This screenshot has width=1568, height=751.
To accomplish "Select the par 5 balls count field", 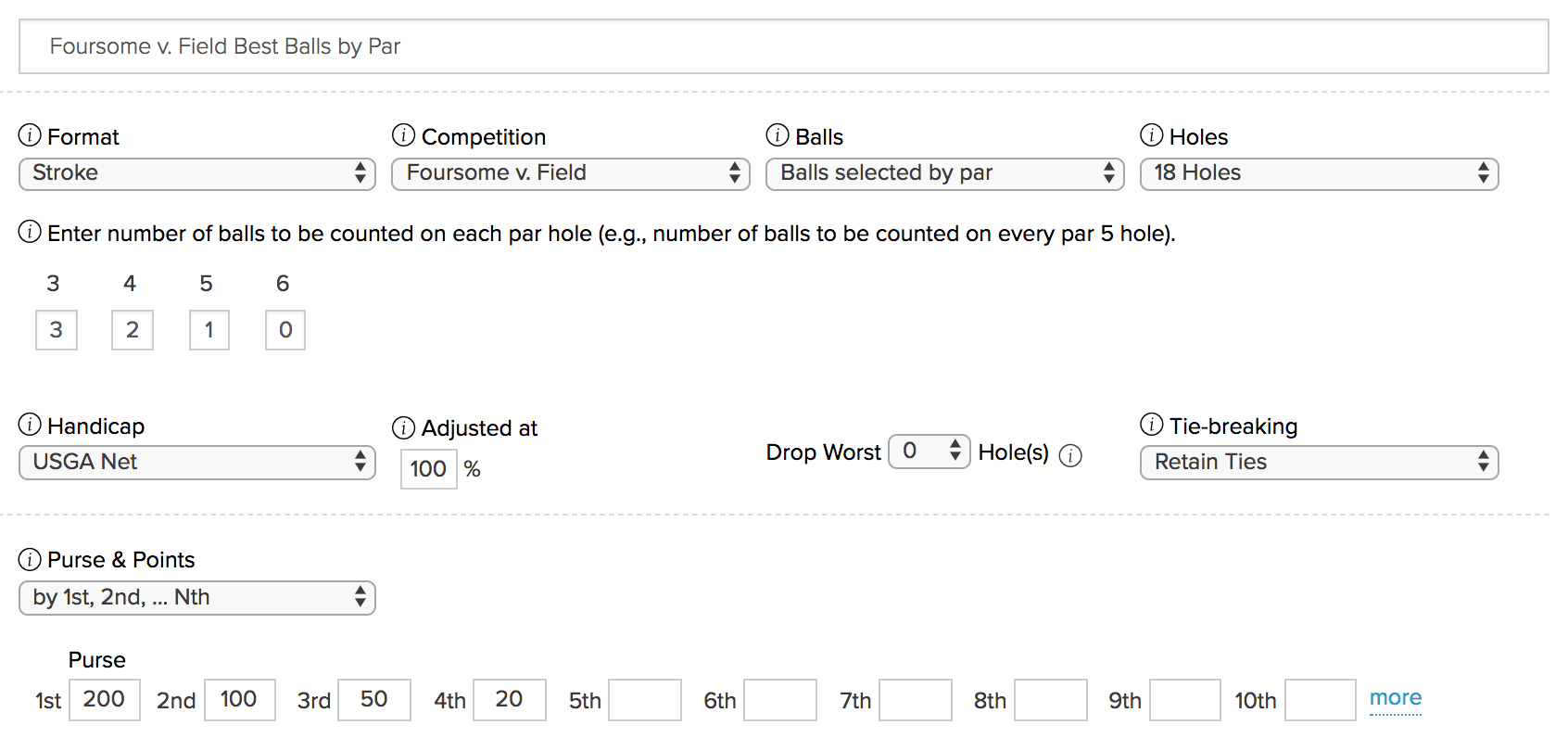I will click(209, 330).
